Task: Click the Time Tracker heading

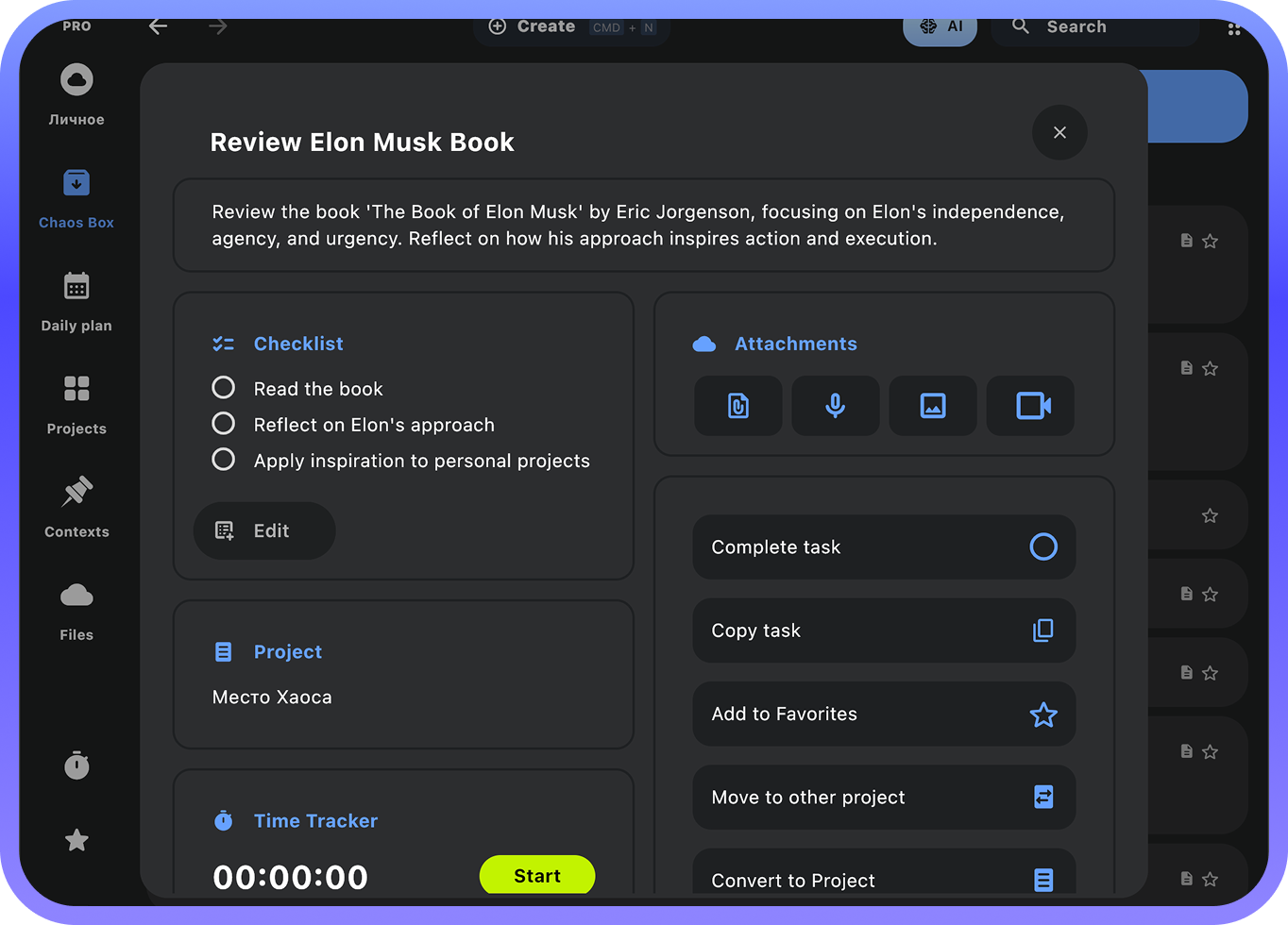Action: coord(315,821)
